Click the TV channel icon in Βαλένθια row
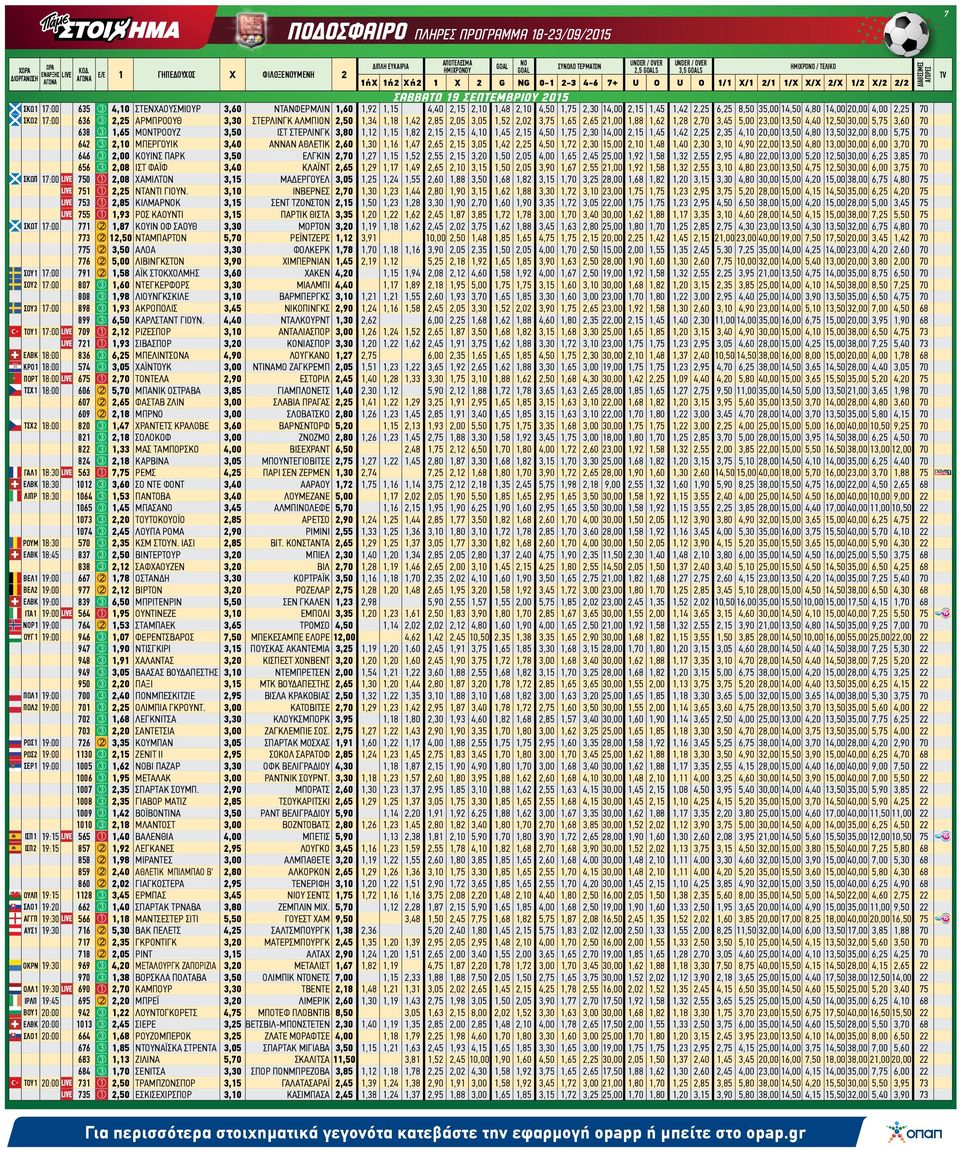The height and width of the screenshot is (1150, 960). pyautogui.click(x=942, y=836)
